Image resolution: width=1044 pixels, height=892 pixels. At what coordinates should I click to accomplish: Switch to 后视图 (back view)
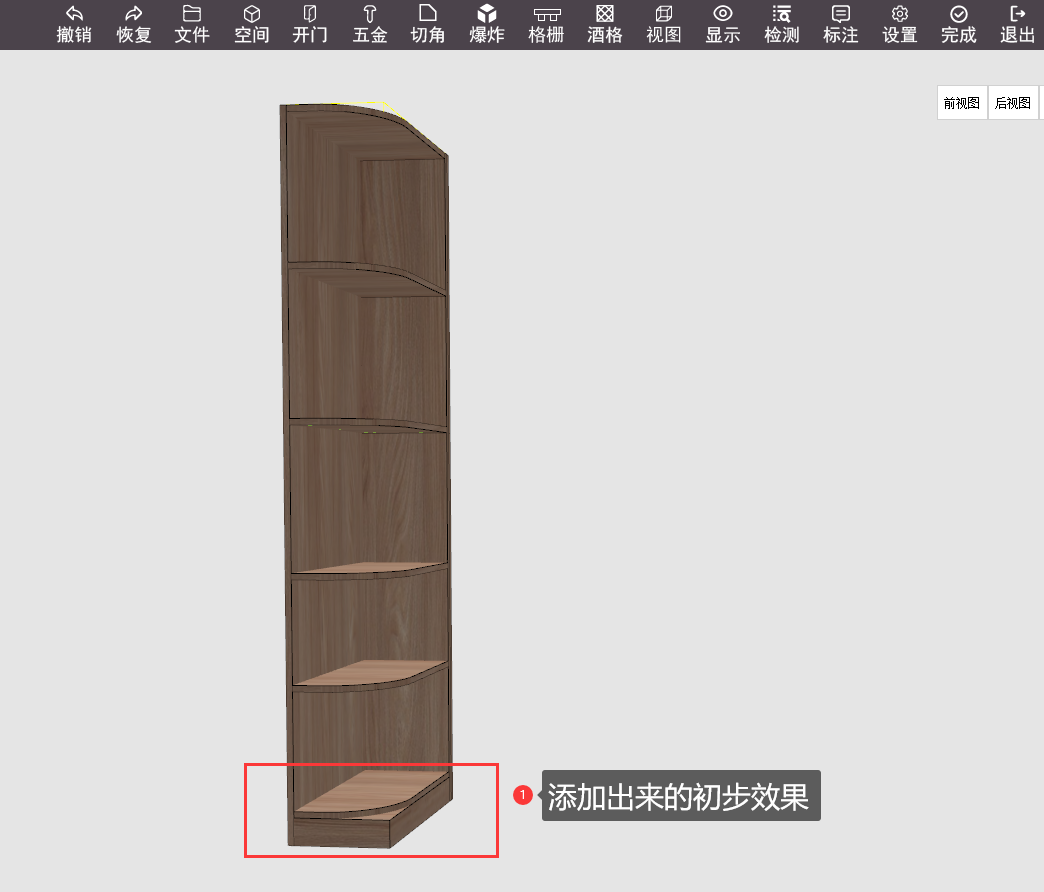pos(1013,103)
